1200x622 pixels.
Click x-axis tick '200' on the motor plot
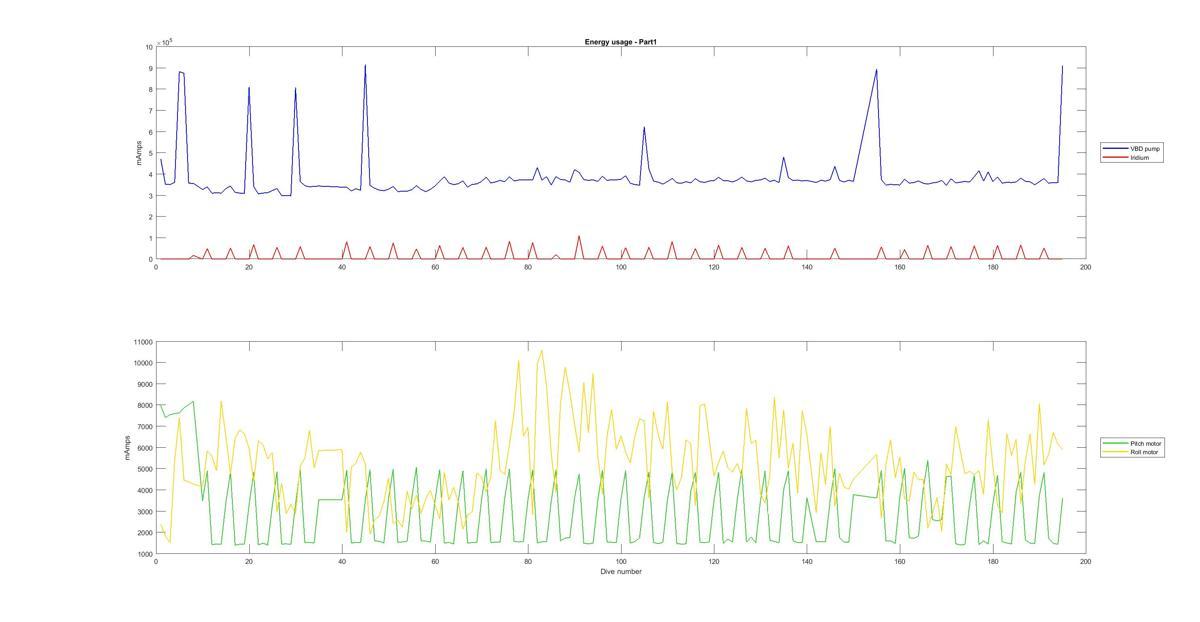1086,562
